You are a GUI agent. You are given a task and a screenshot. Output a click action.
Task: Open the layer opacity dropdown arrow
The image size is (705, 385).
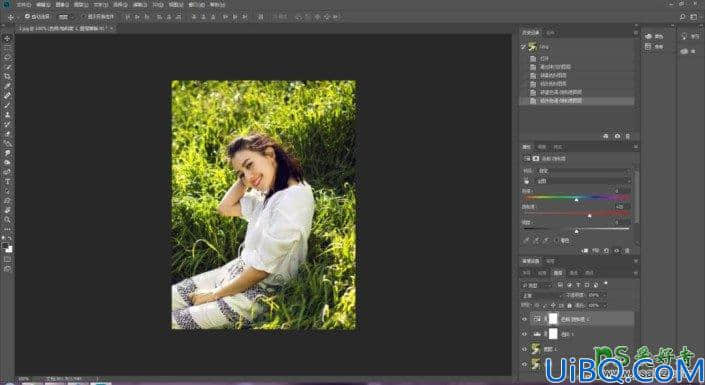point(604,295)
